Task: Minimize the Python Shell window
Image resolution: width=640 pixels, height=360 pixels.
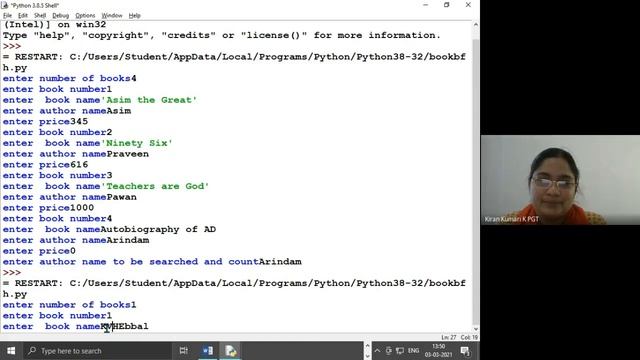Action: pyautogui.click(x=425, y=5)
